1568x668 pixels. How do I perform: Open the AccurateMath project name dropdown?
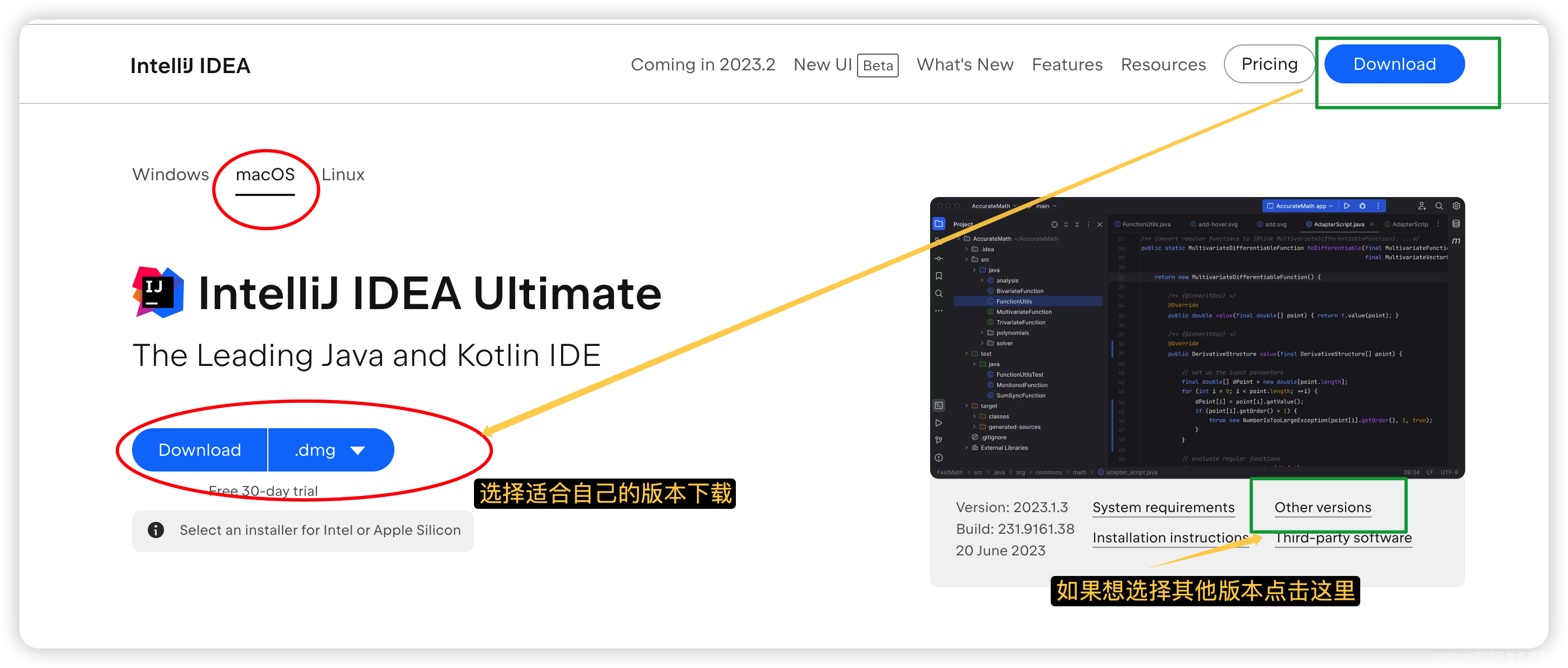click(x=994, y=206)
